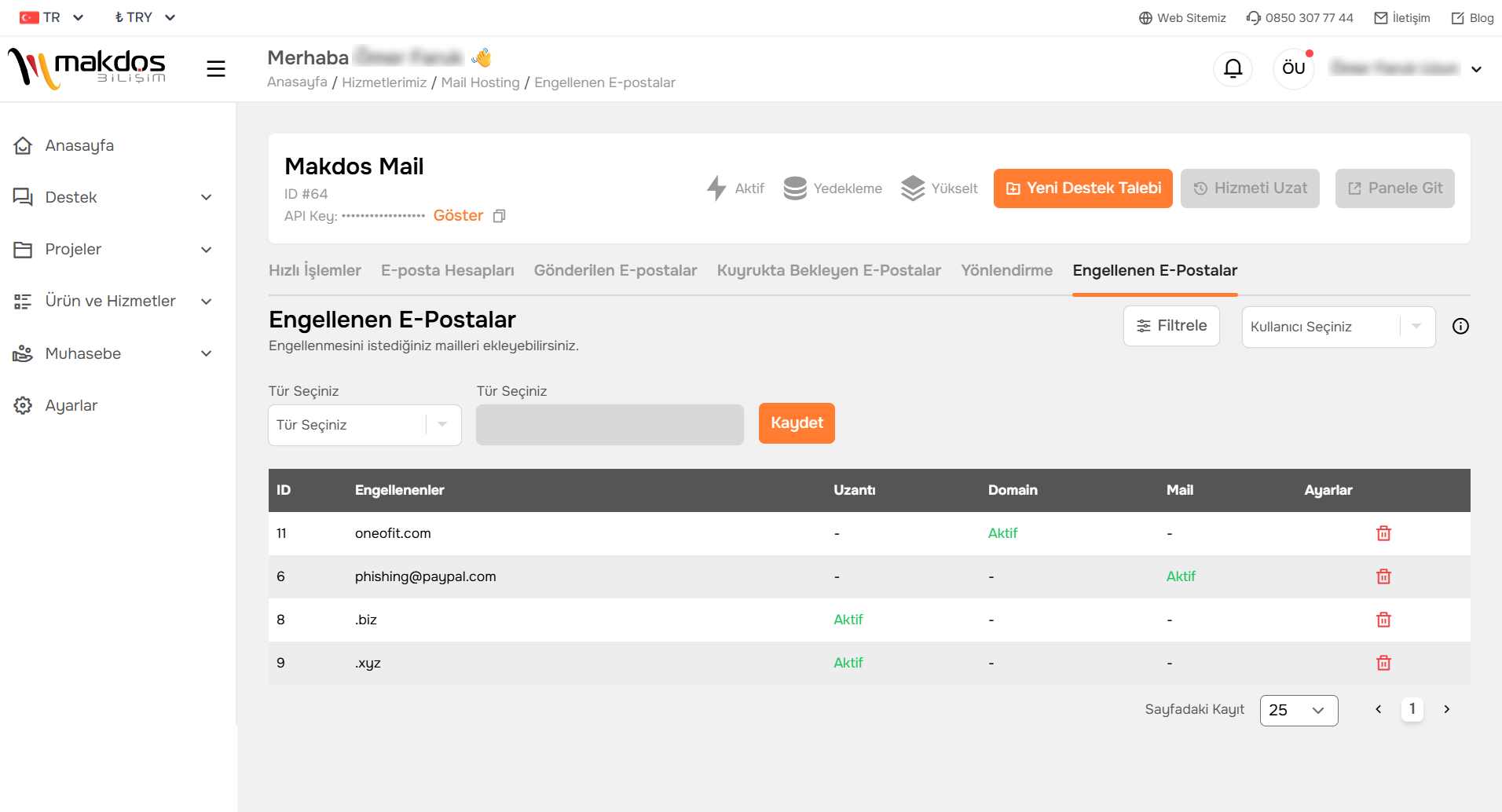Open the Kullanıcı Seçiniz dropdown

click(x=1339, y=327)
